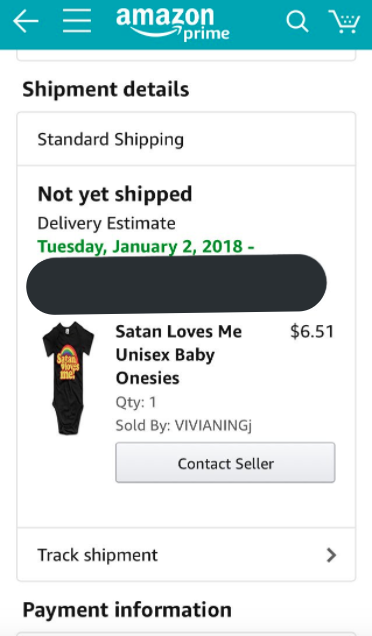Tap the Not yet shipped status
372x636 pixels.
pyautogui.click(x=115, y=194)
